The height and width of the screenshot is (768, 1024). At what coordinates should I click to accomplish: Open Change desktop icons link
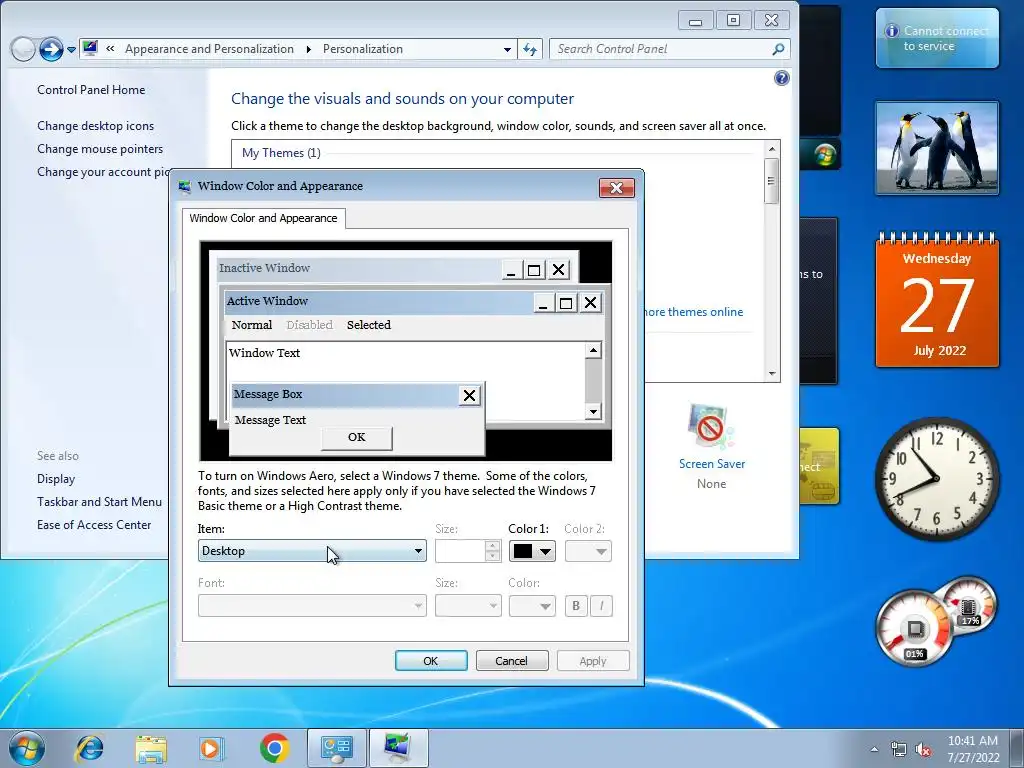[x=95, y=125]
